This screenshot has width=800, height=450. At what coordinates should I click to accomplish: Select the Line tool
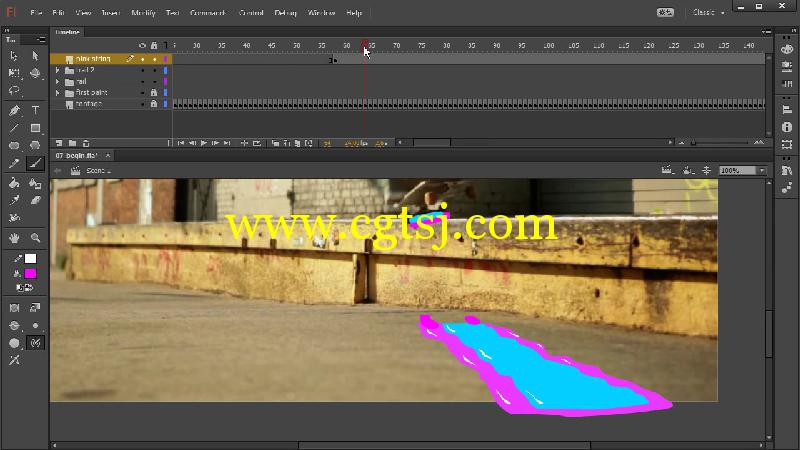click(14, 128)
